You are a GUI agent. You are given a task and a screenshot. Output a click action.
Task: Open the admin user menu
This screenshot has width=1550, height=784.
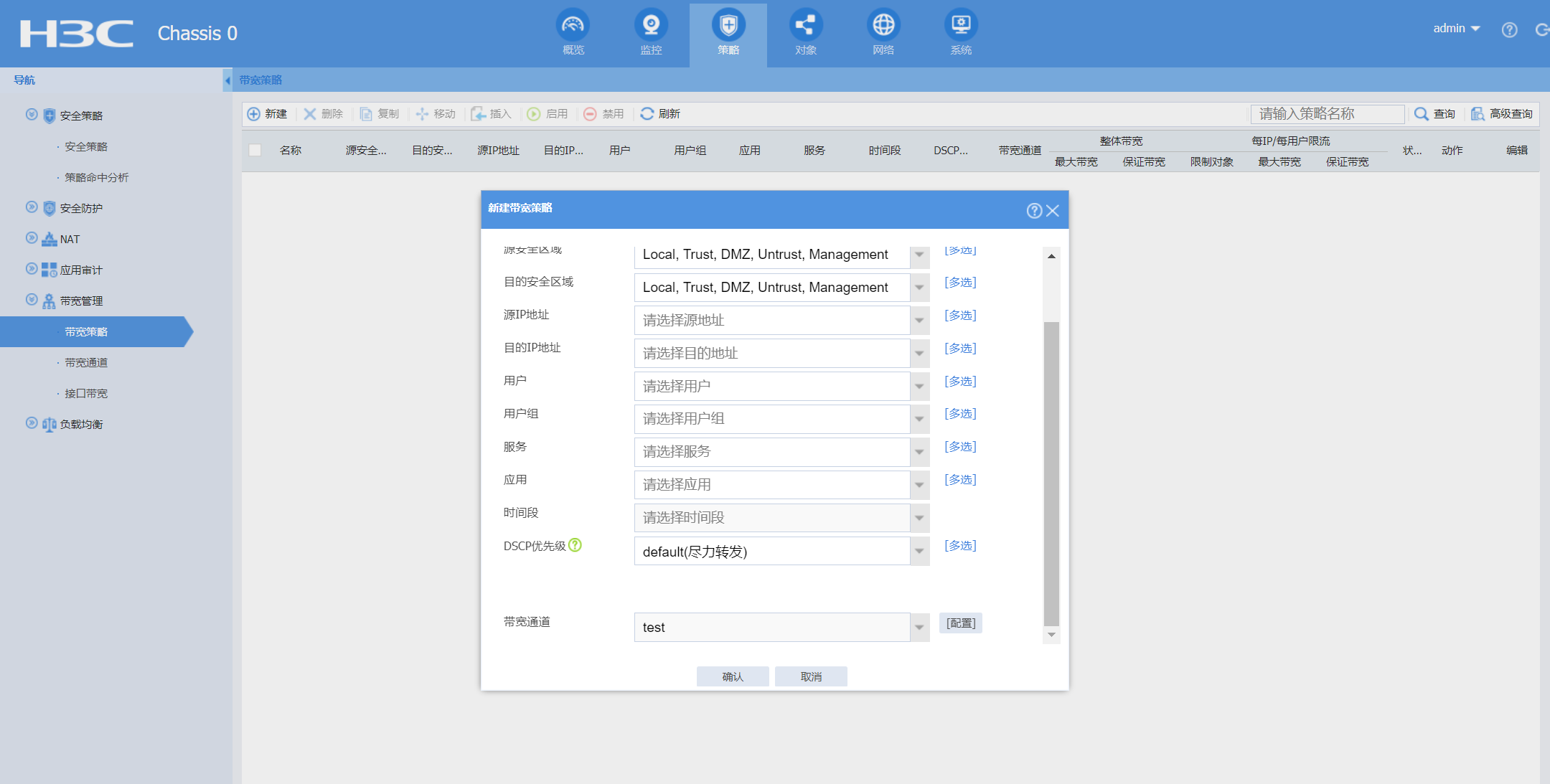[1456, 29]
